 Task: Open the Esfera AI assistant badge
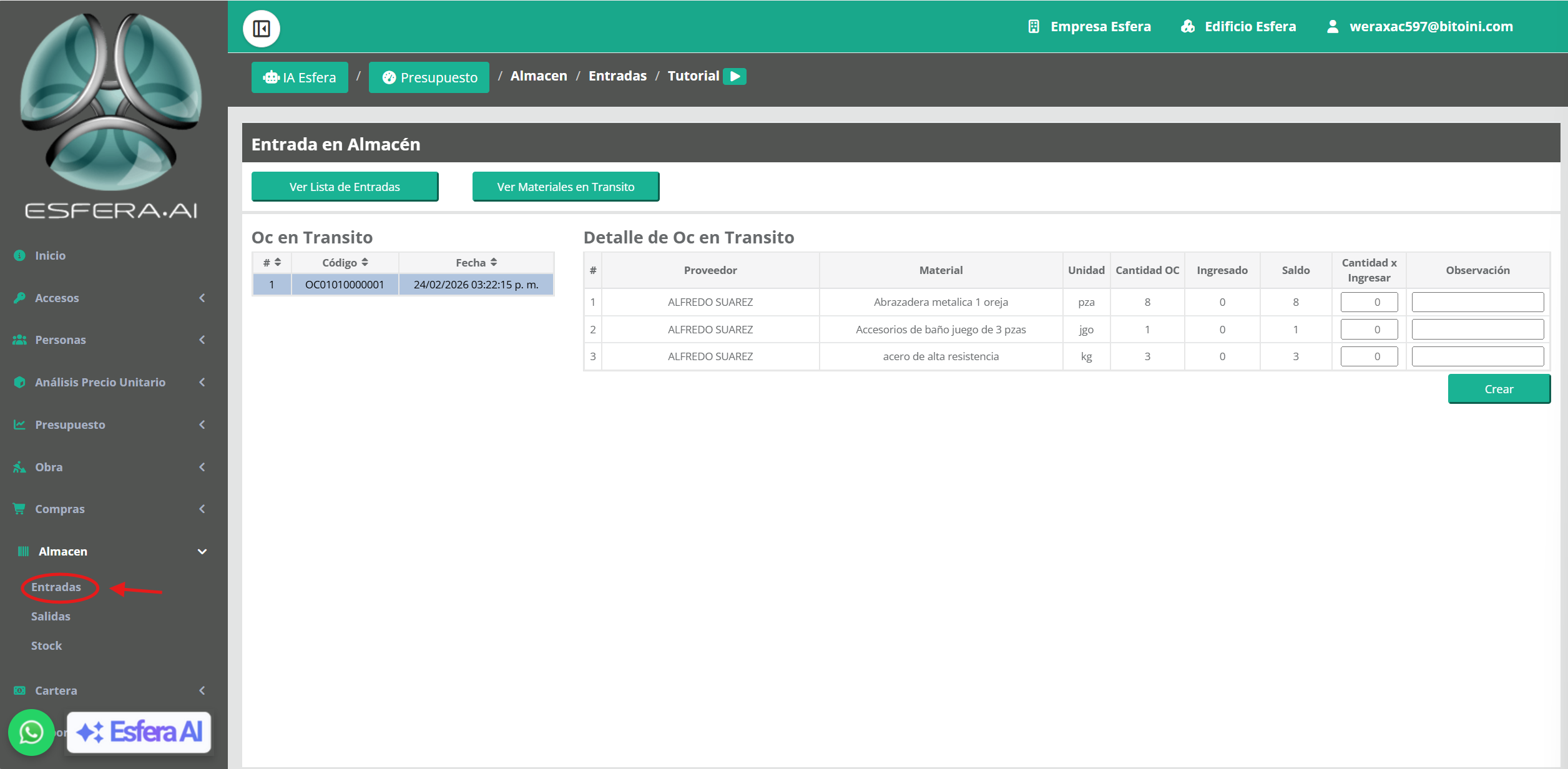pyautogui.click(x=139, y=732)
